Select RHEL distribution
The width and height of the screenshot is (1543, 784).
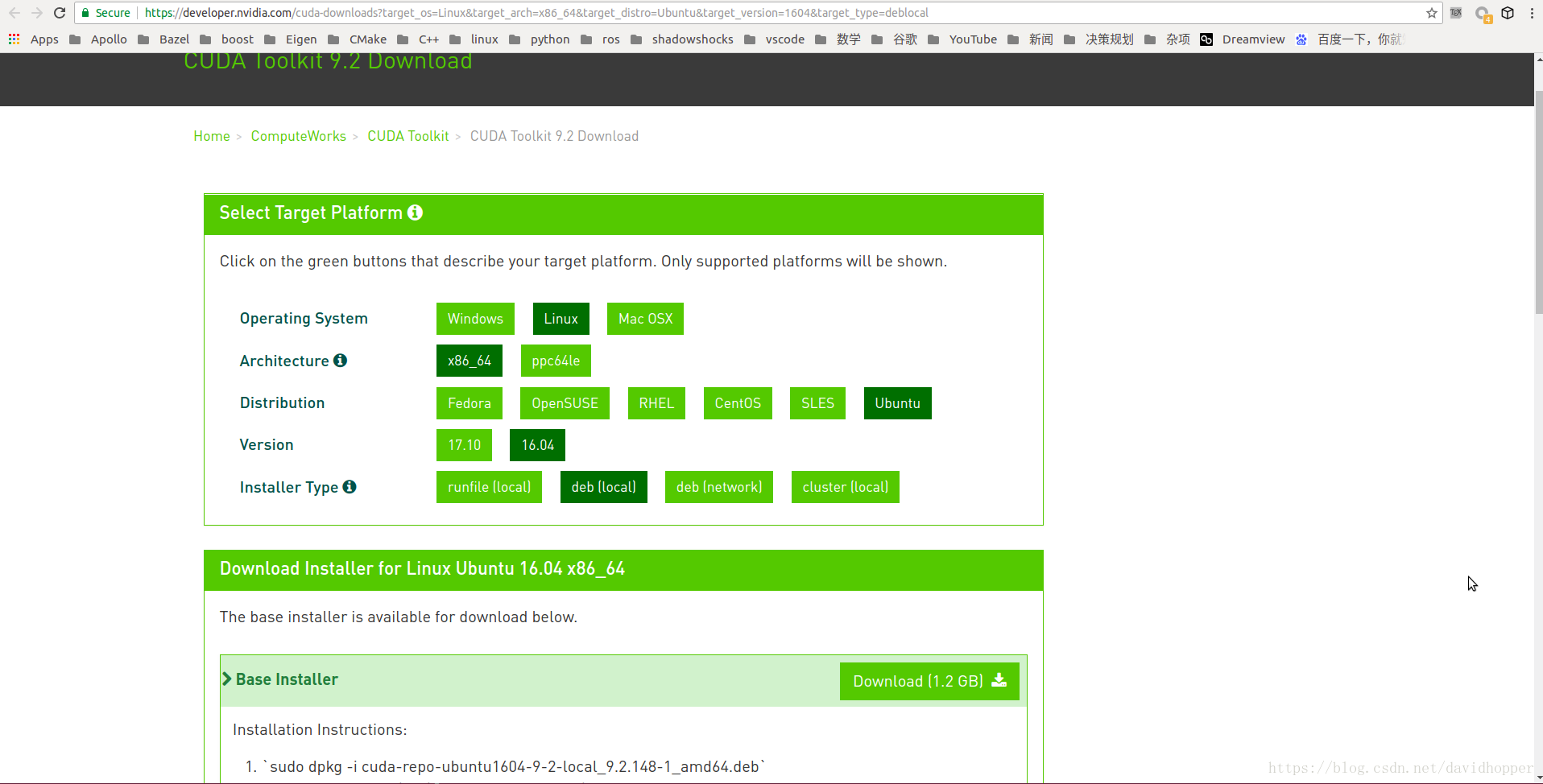tap(656, 403)
